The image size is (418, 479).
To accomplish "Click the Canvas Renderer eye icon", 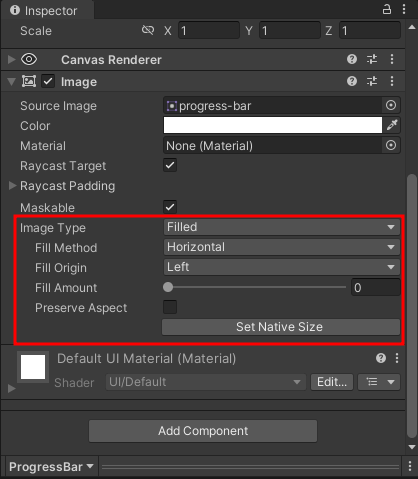I will click(x=29, y=59).
